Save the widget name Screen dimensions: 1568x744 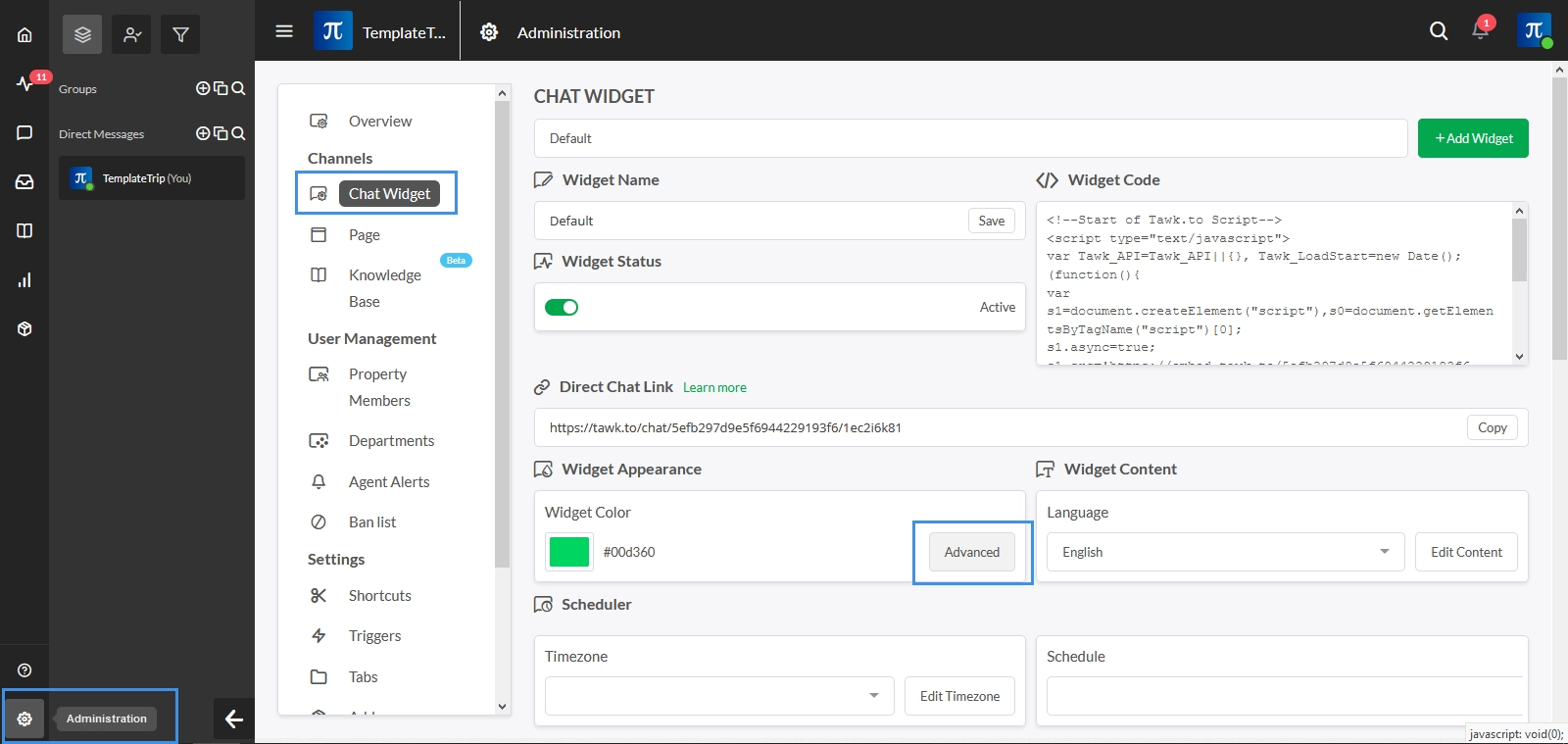[992, 221]
